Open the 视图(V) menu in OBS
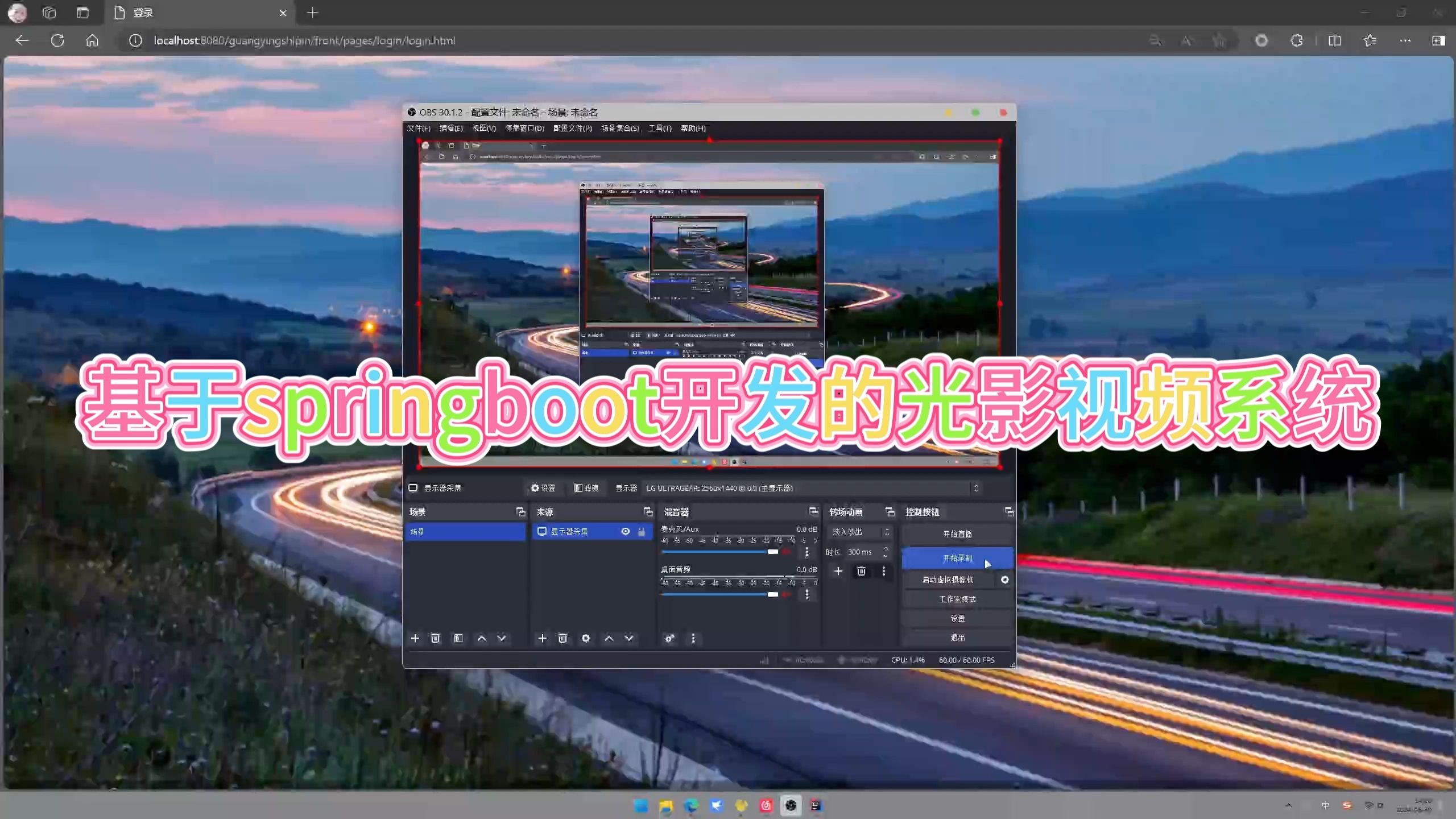 click(484, 128)
